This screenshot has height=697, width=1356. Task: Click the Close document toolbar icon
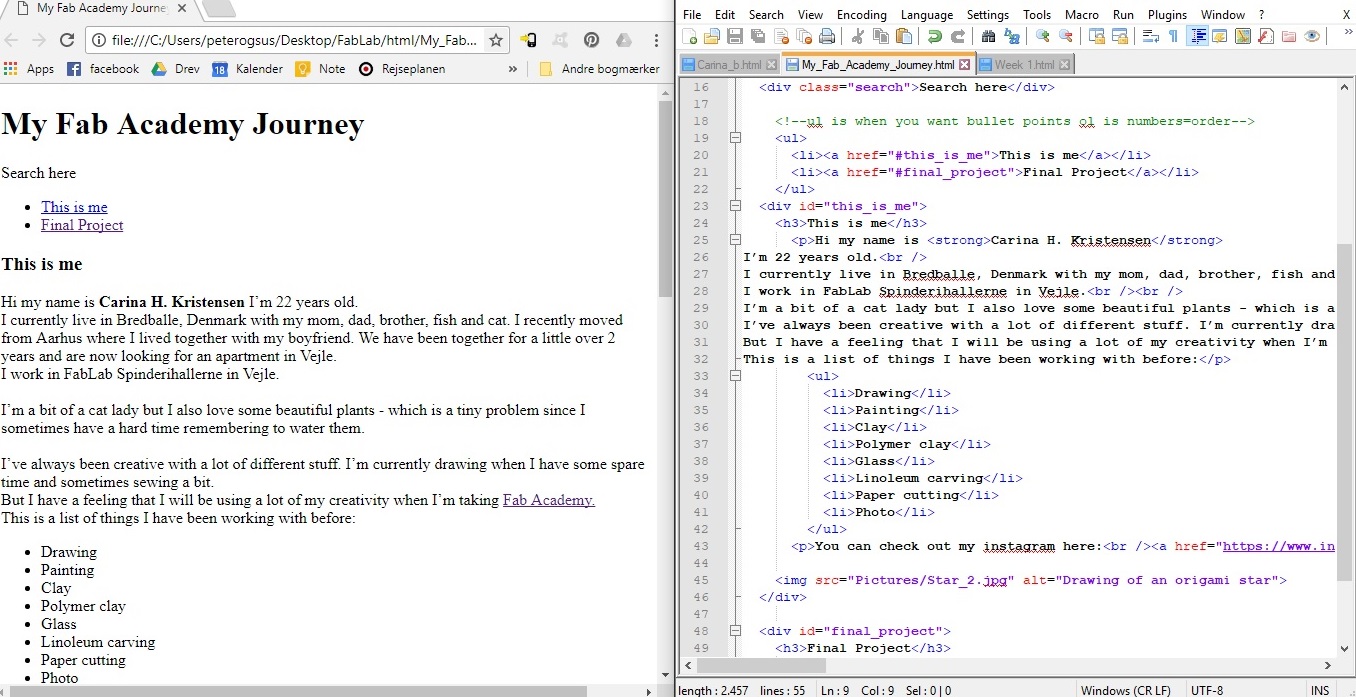pyautogui.click(x=780, y=37)
